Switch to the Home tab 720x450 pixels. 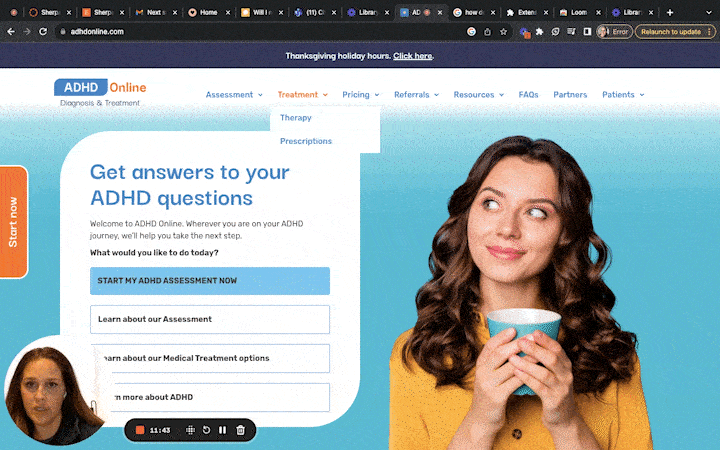pos(208,12)
